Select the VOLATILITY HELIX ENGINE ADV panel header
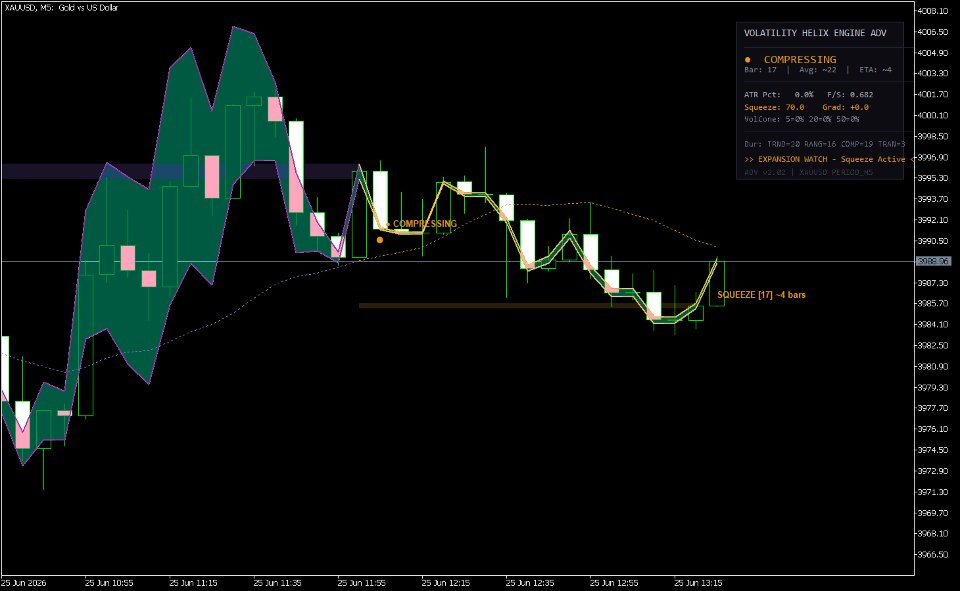 [x=815, y=33]
